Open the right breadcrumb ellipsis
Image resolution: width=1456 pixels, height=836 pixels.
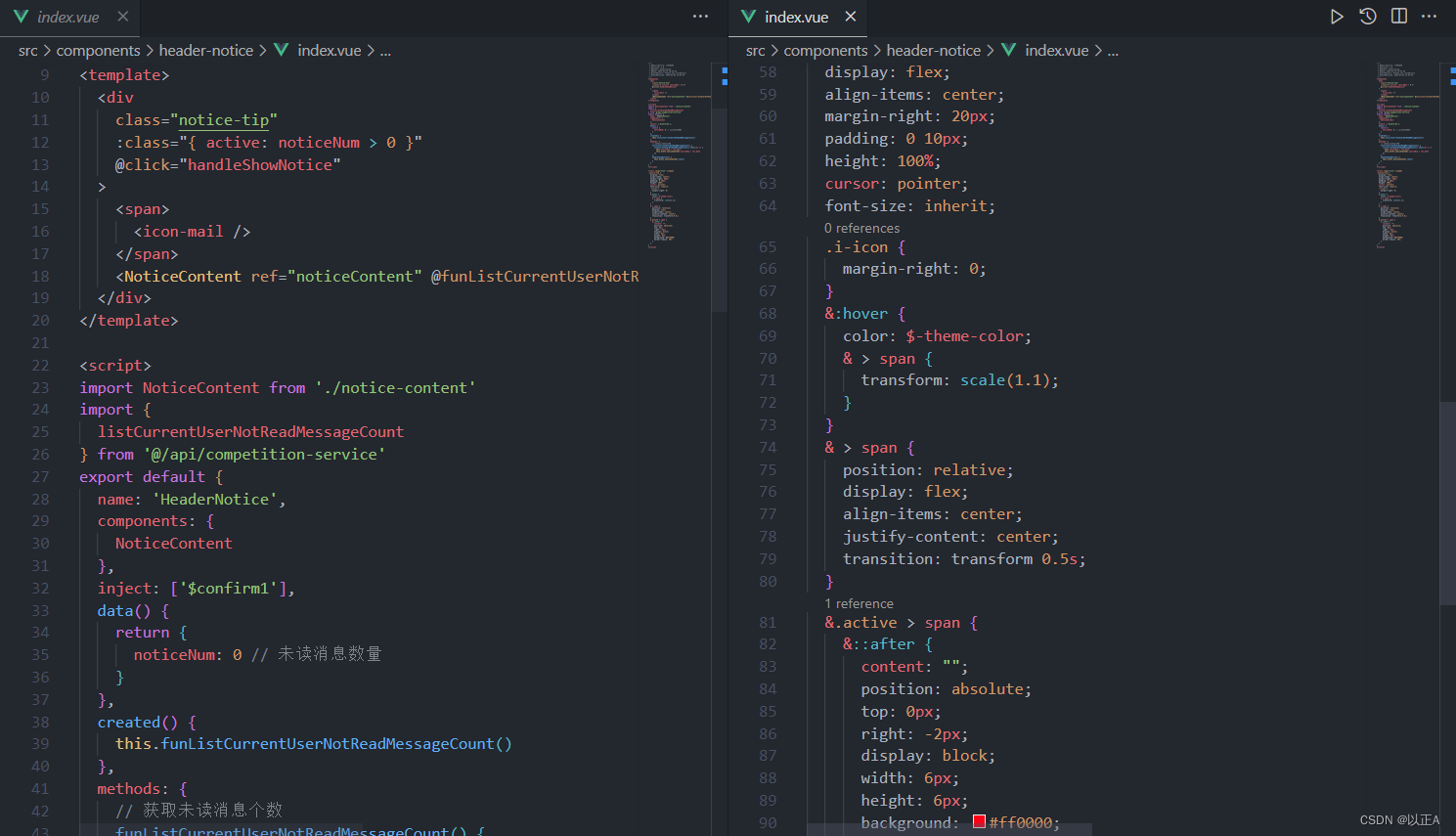[1113, 51]
